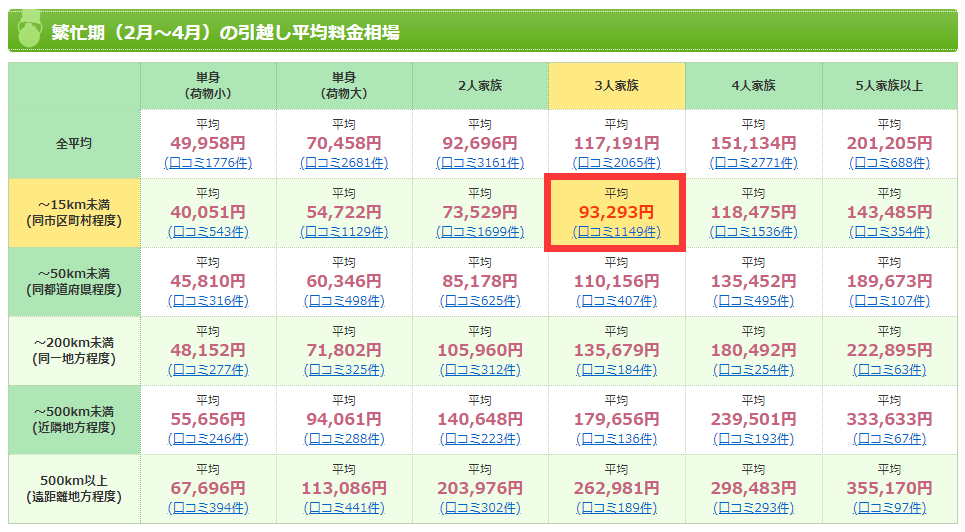The image size is (965, 532).
Task: Click the 105,960円 average price
Action: (480, 350)
